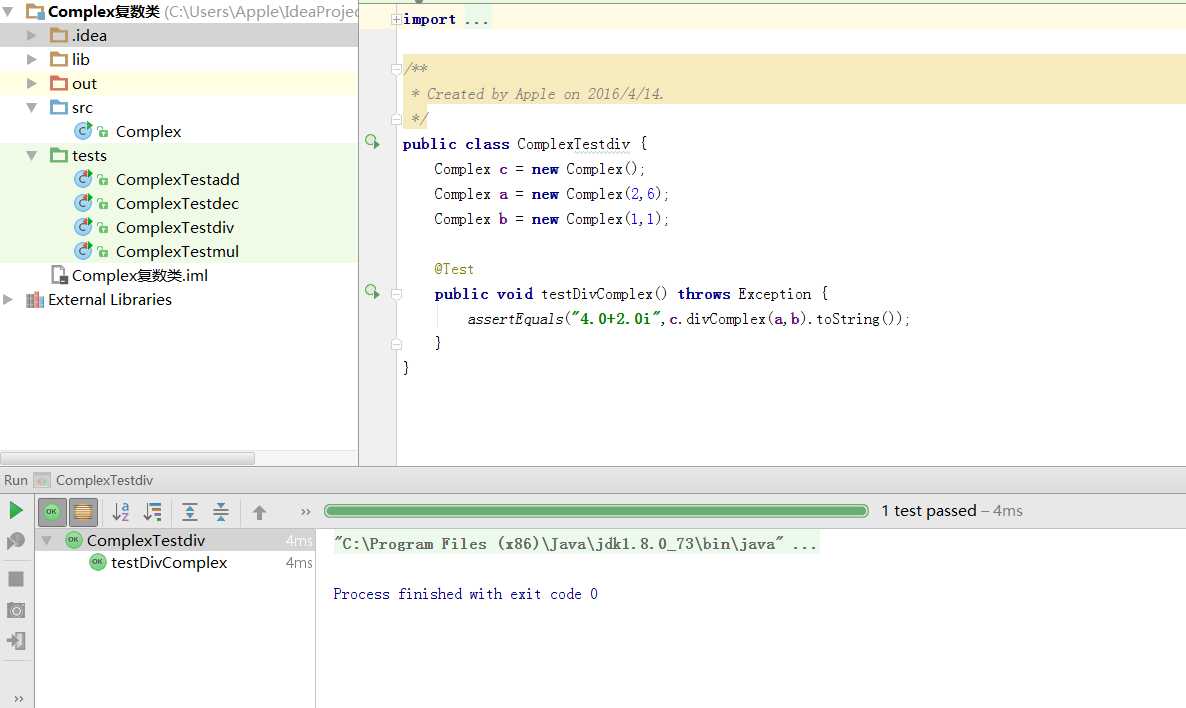This screenshot has width=1186, height=708.
Task: Go to previous failed test arrow
Action: (x=259, y=513)
